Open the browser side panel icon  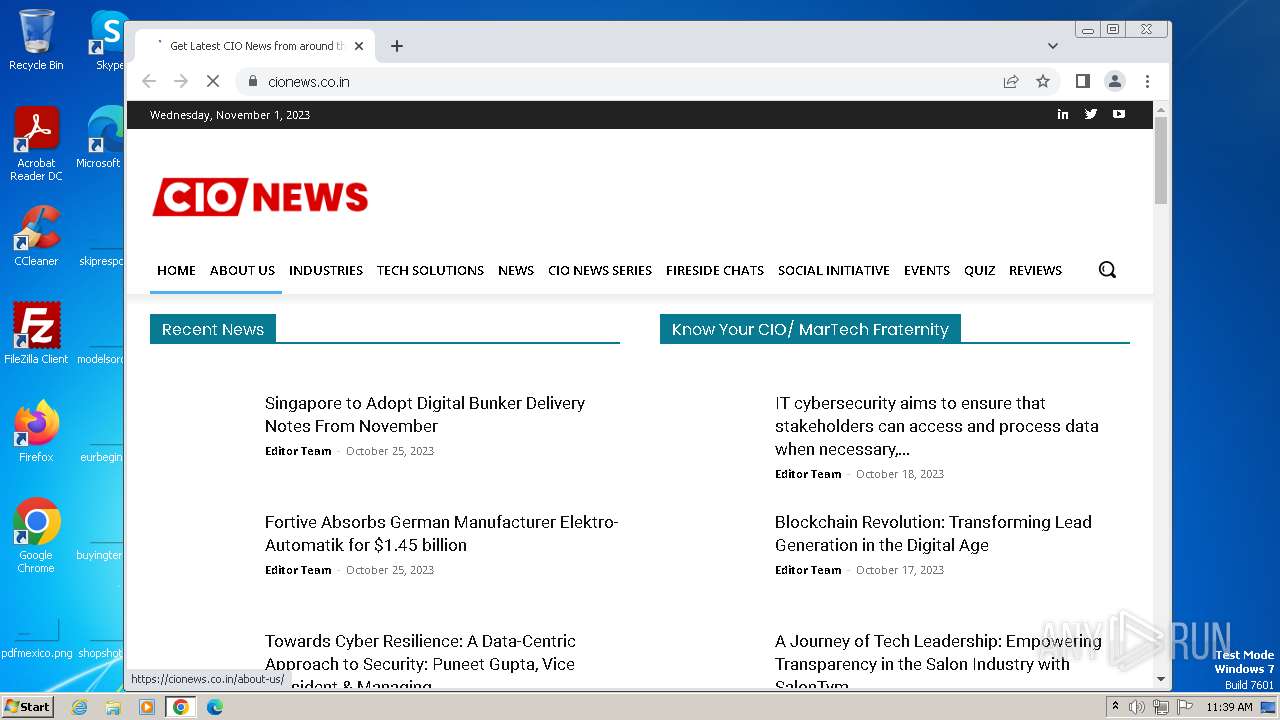click(x=1082, y=82)
